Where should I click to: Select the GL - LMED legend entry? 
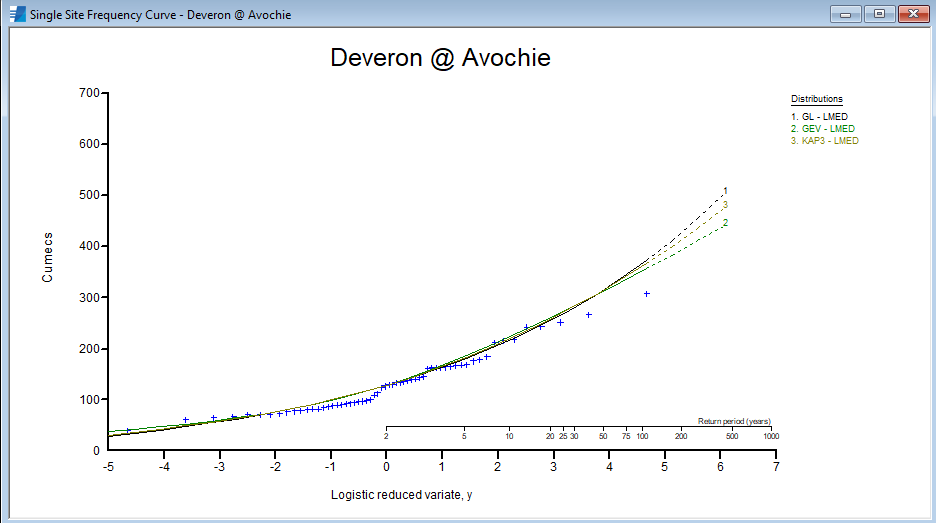click(x=819, y=117)
